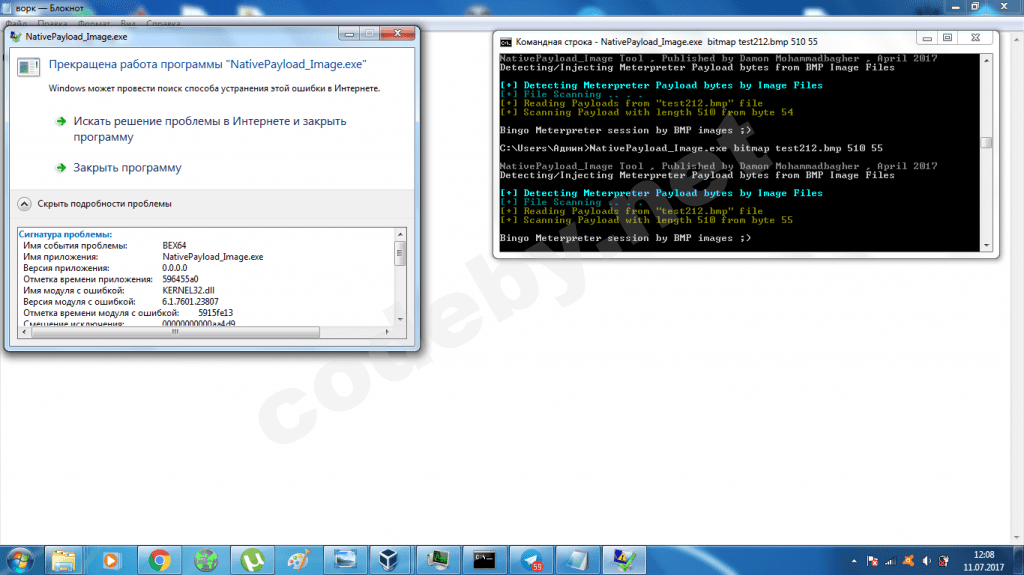Viewport: 1024px width, 575px height.
Task: Switch to the NativePayload_Image error taskbar button
Action: [x=624, y=561]
